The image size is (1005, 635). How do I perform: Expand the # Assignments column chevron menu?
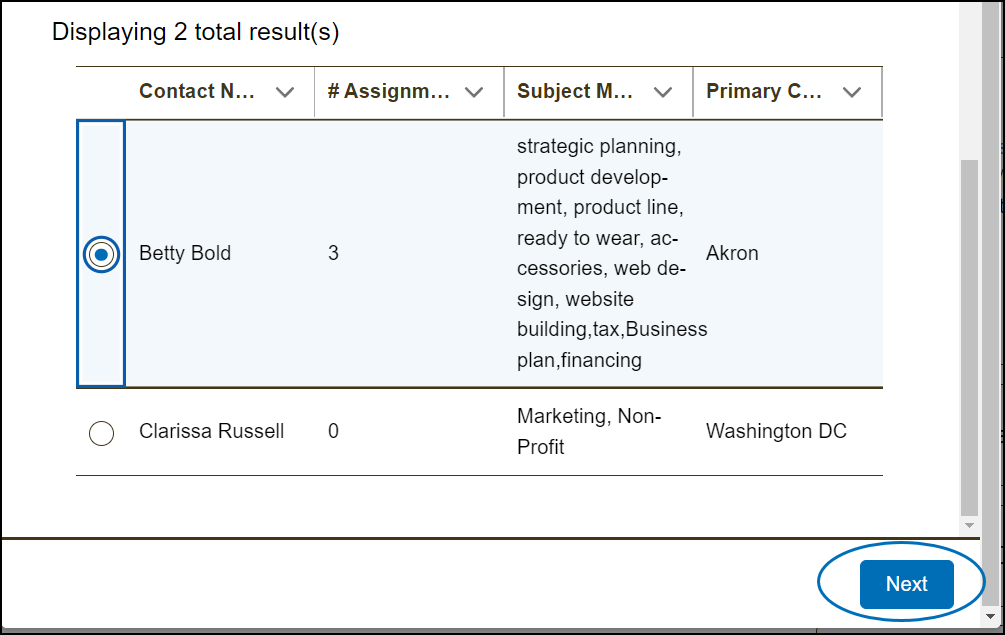474,92
